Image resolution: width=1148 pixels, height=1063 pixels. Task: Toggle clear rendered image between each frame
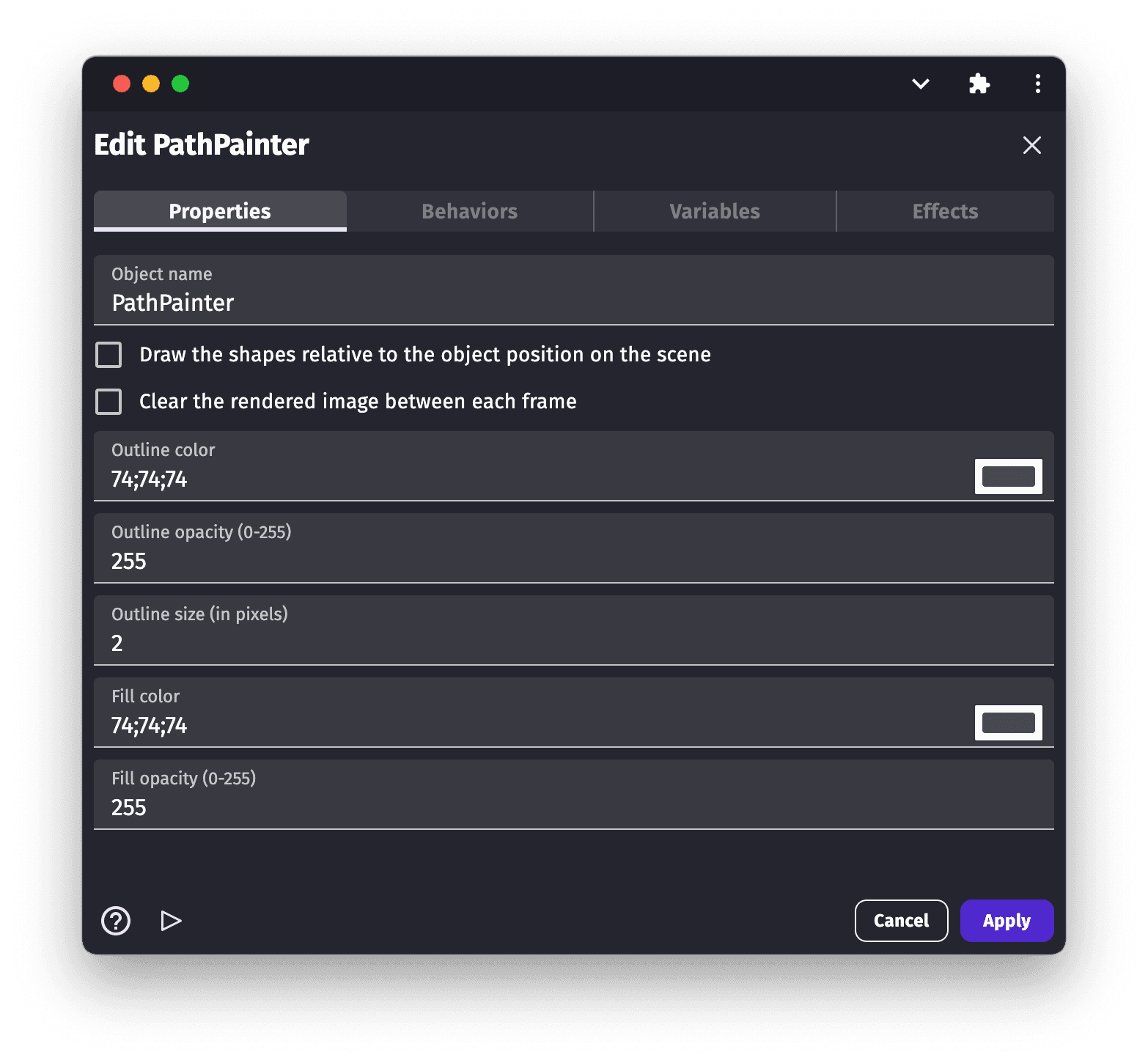click(109, 402)
